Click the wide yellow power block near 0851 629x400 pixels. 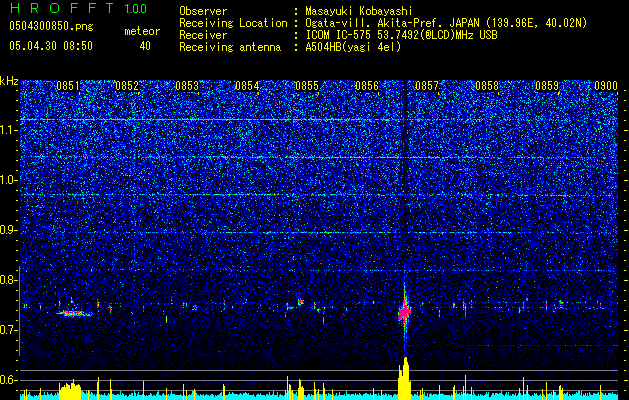[x=70, y=391]
